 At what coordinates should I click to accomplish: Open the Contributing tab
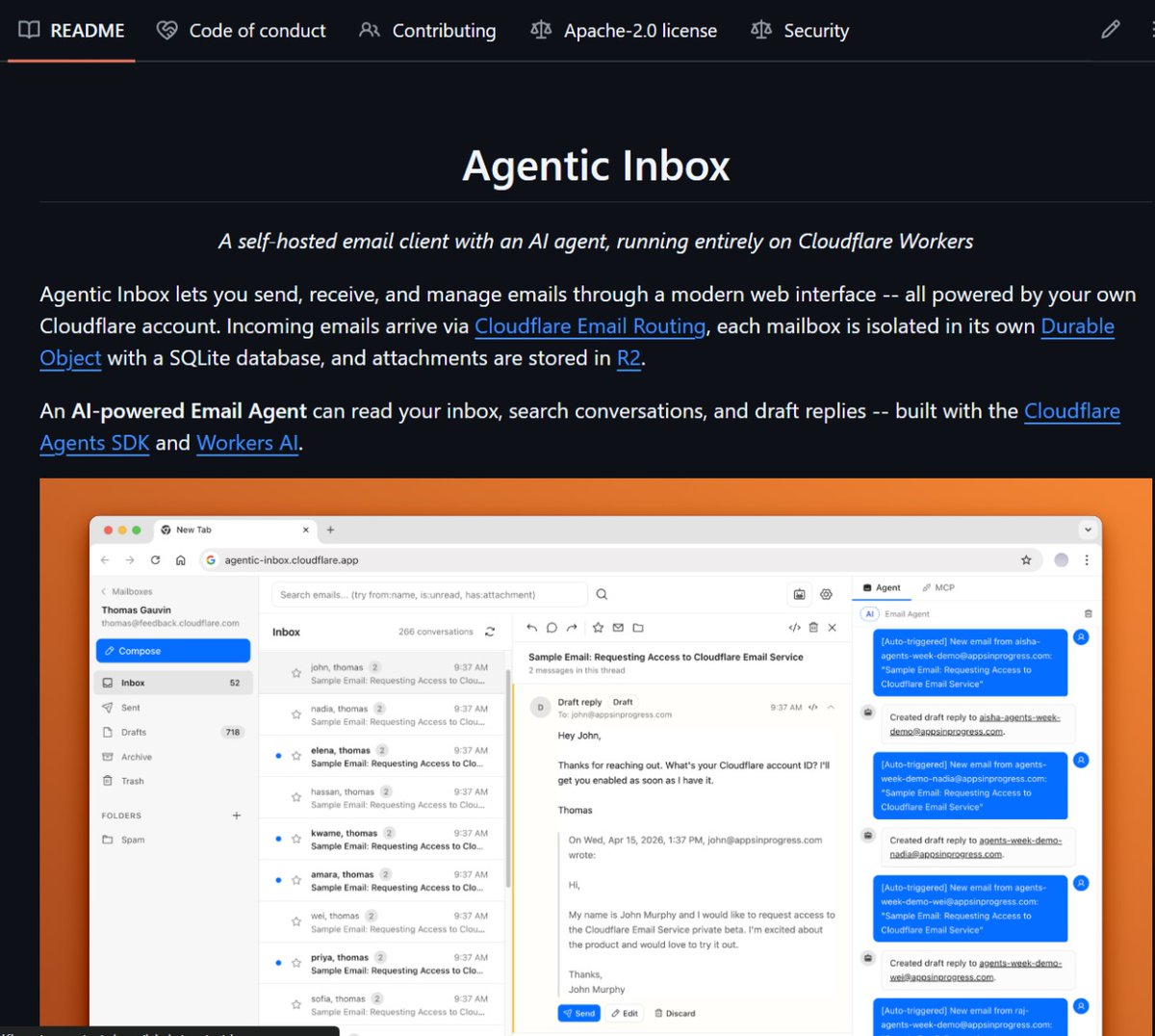(427, 31)
